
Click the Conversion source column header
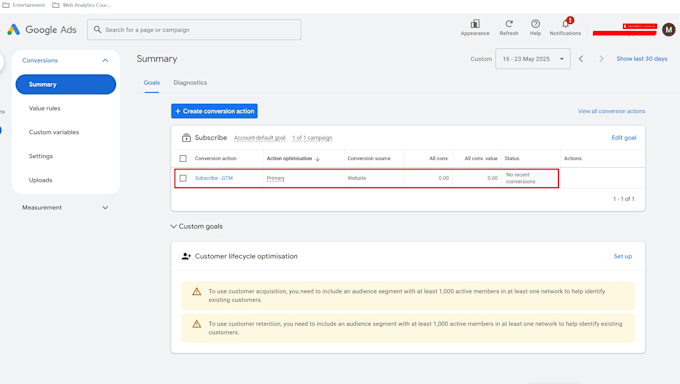[x=369, y=159]
